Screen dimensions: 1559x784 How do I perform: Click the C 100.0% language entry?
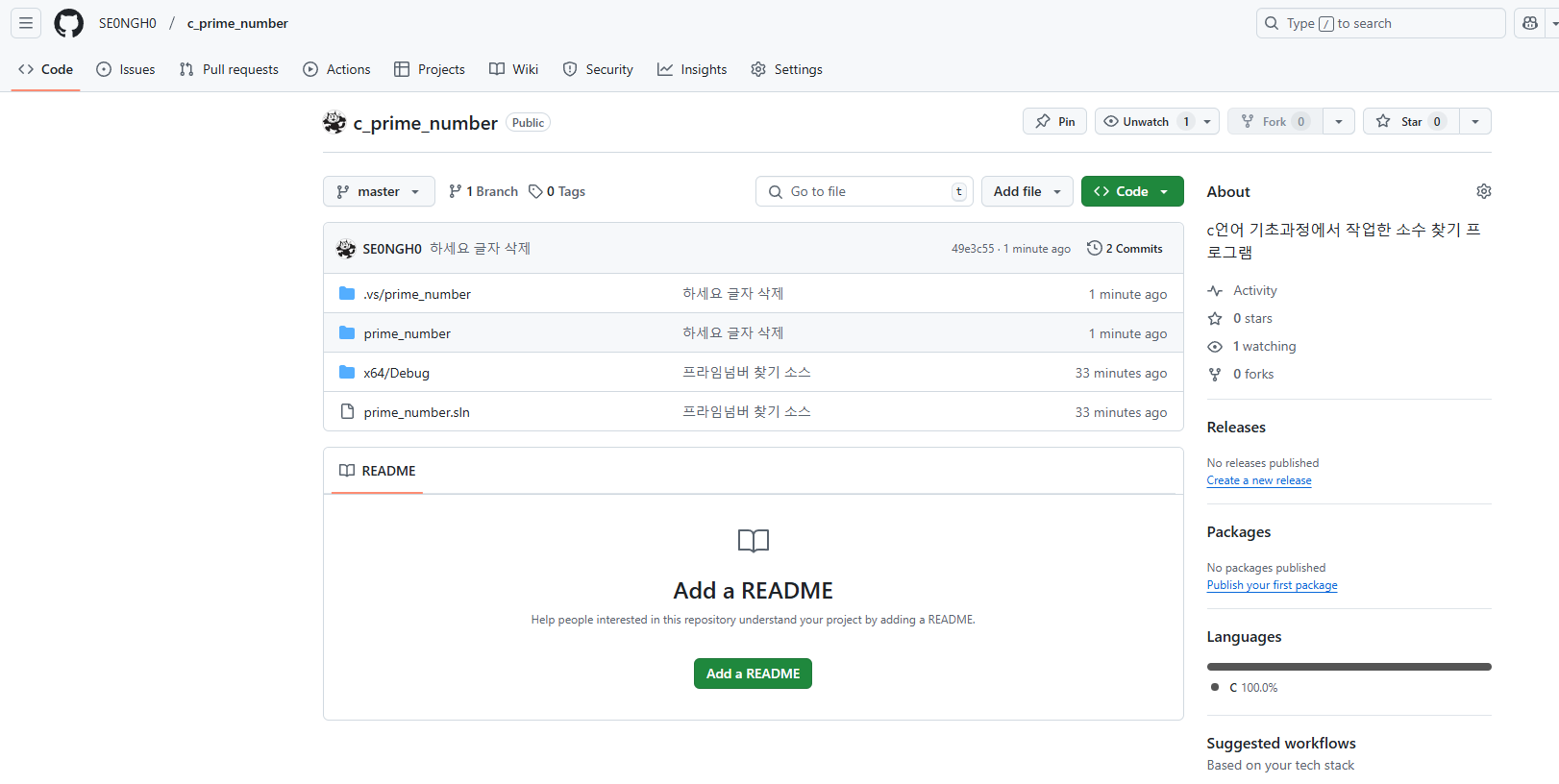(1245, 688)
